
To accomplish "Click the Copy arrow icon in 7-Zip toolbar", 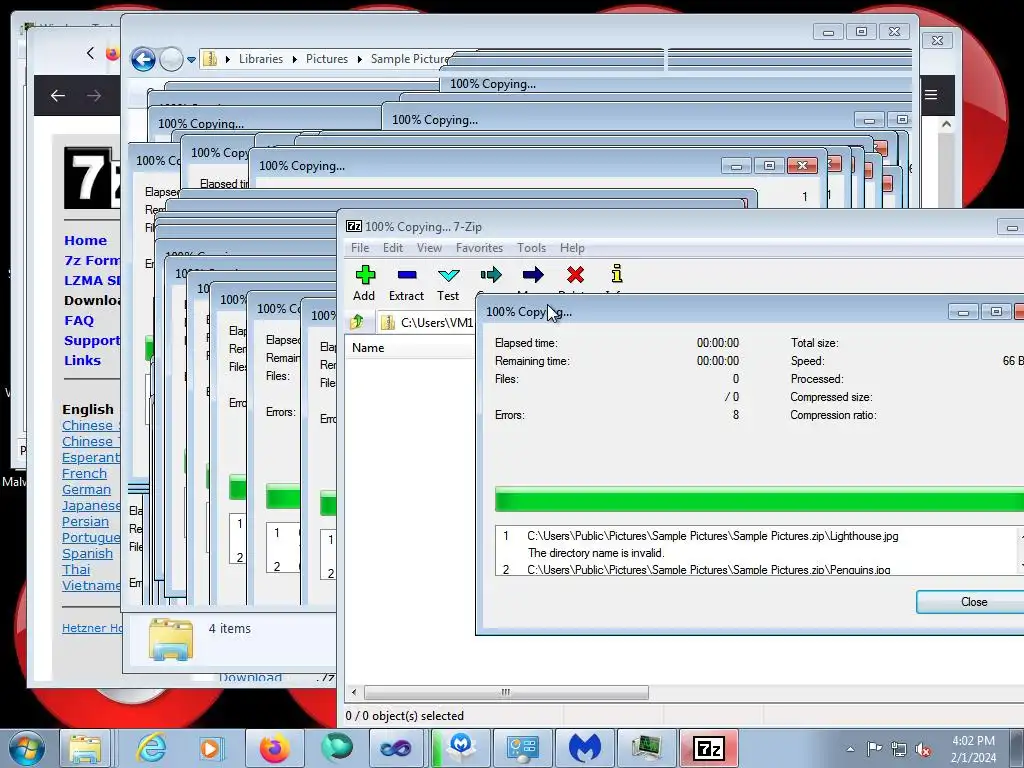I will 490,275.
